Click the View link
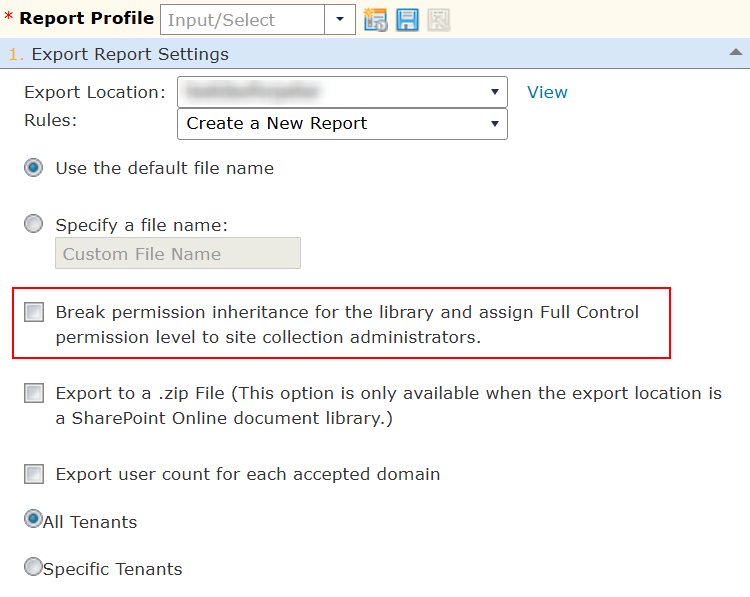Viewport: 750px width, 597px height. pos(547,92)
